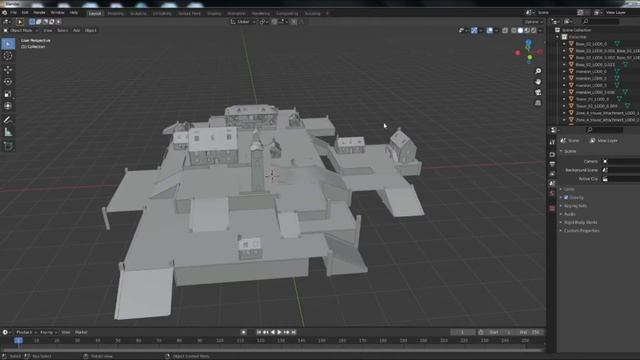Switch to the Layout workspace tab
The width and height of the screenshot is (640, 360).
click(95, 13)
